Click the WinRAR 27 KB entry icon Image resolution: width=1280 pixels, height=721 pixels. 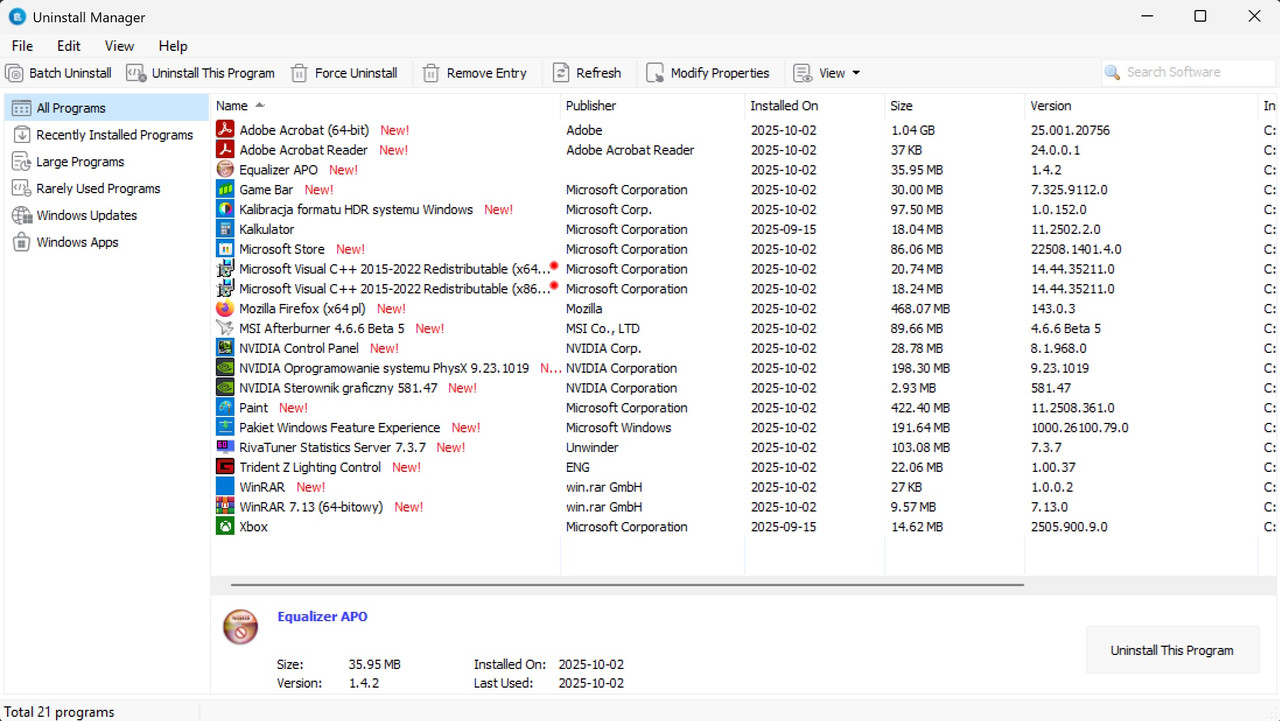224,487
